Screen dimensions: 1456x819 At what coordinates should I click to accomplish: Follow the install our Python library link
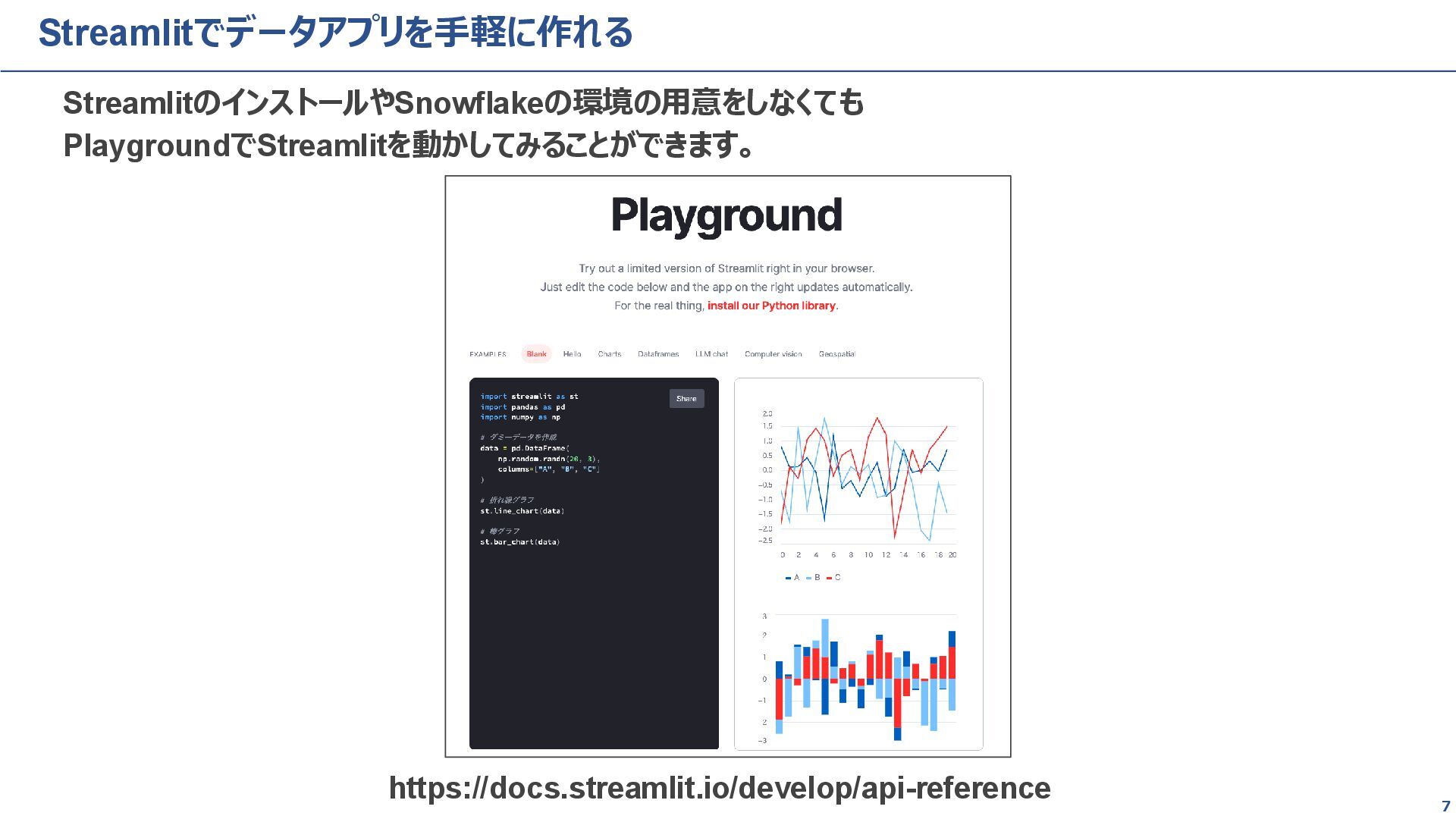coord(771,306)
